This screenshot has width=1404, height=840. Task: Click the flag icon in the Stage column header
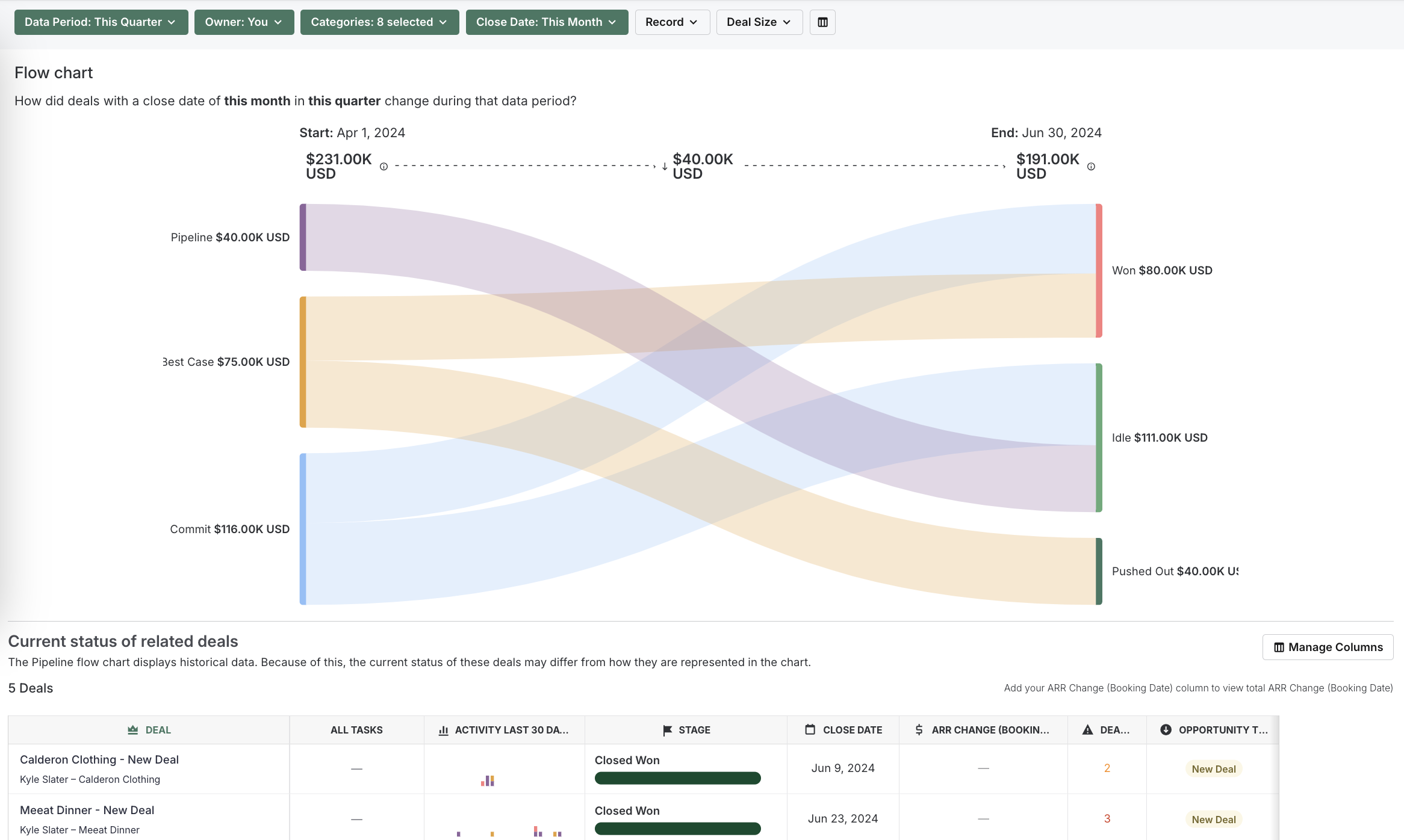pos(666,730)
